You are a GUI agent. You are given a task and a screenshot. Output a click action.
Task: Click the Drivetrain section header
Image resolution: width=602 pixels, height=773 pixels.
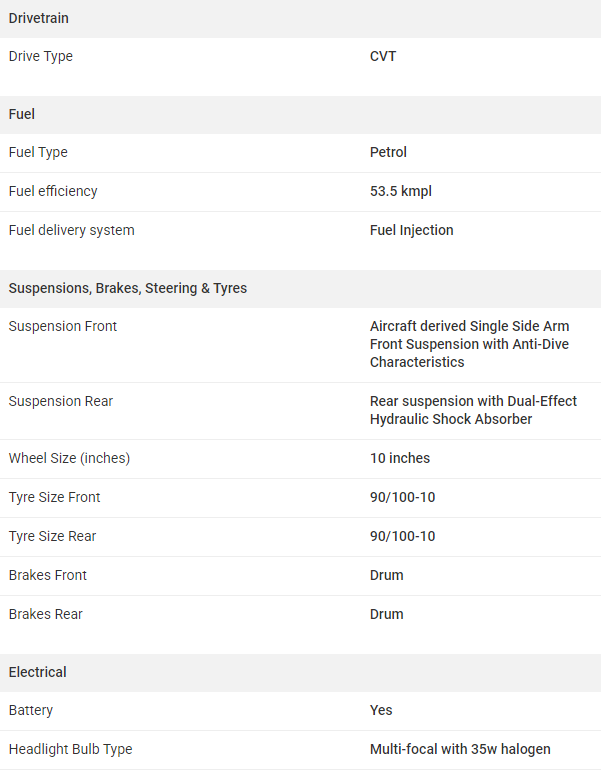click(x=38, y=18)
